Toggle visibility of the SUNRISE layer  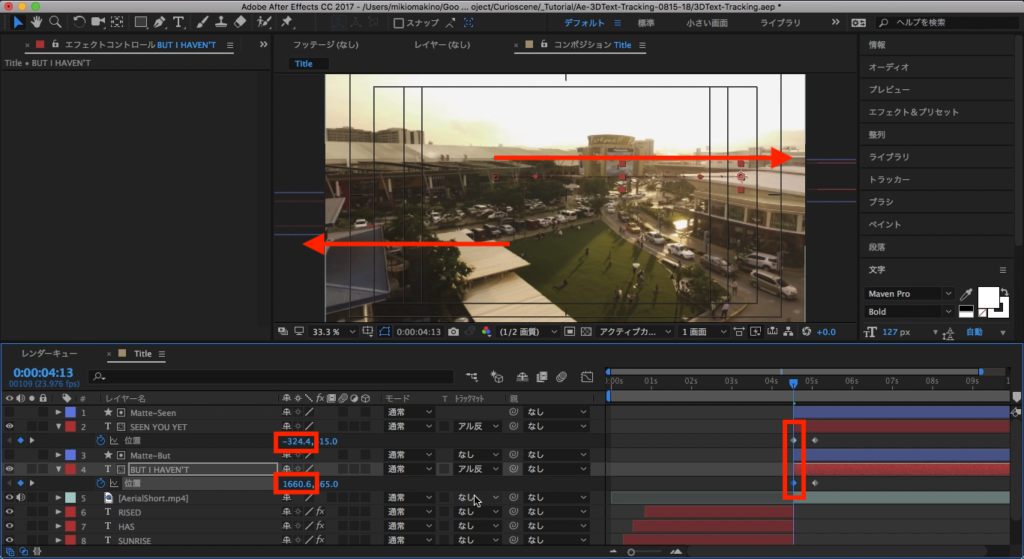[x=10, y=541]
